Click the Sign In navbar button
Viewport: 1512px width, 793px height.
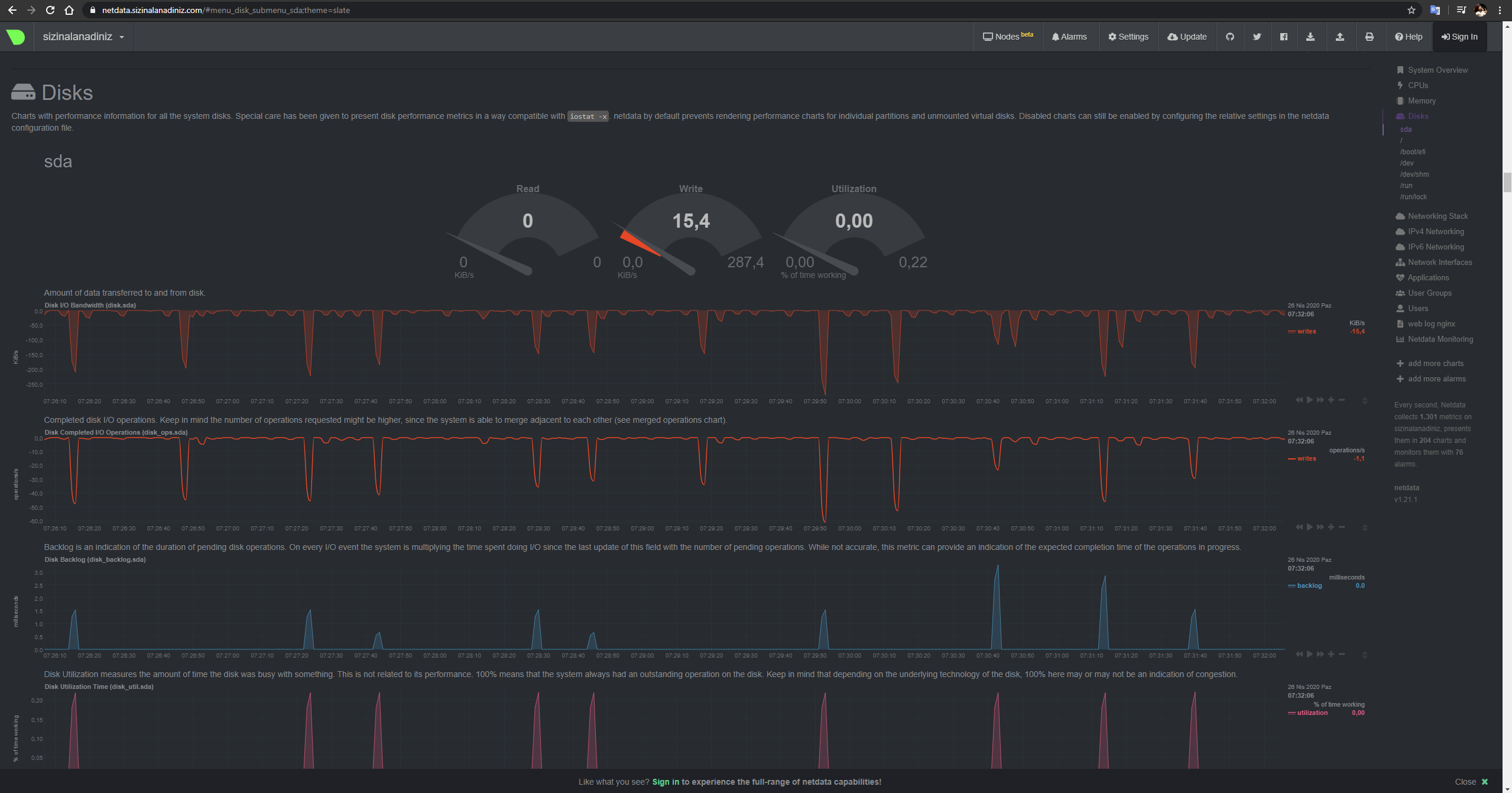point(1459,37)
